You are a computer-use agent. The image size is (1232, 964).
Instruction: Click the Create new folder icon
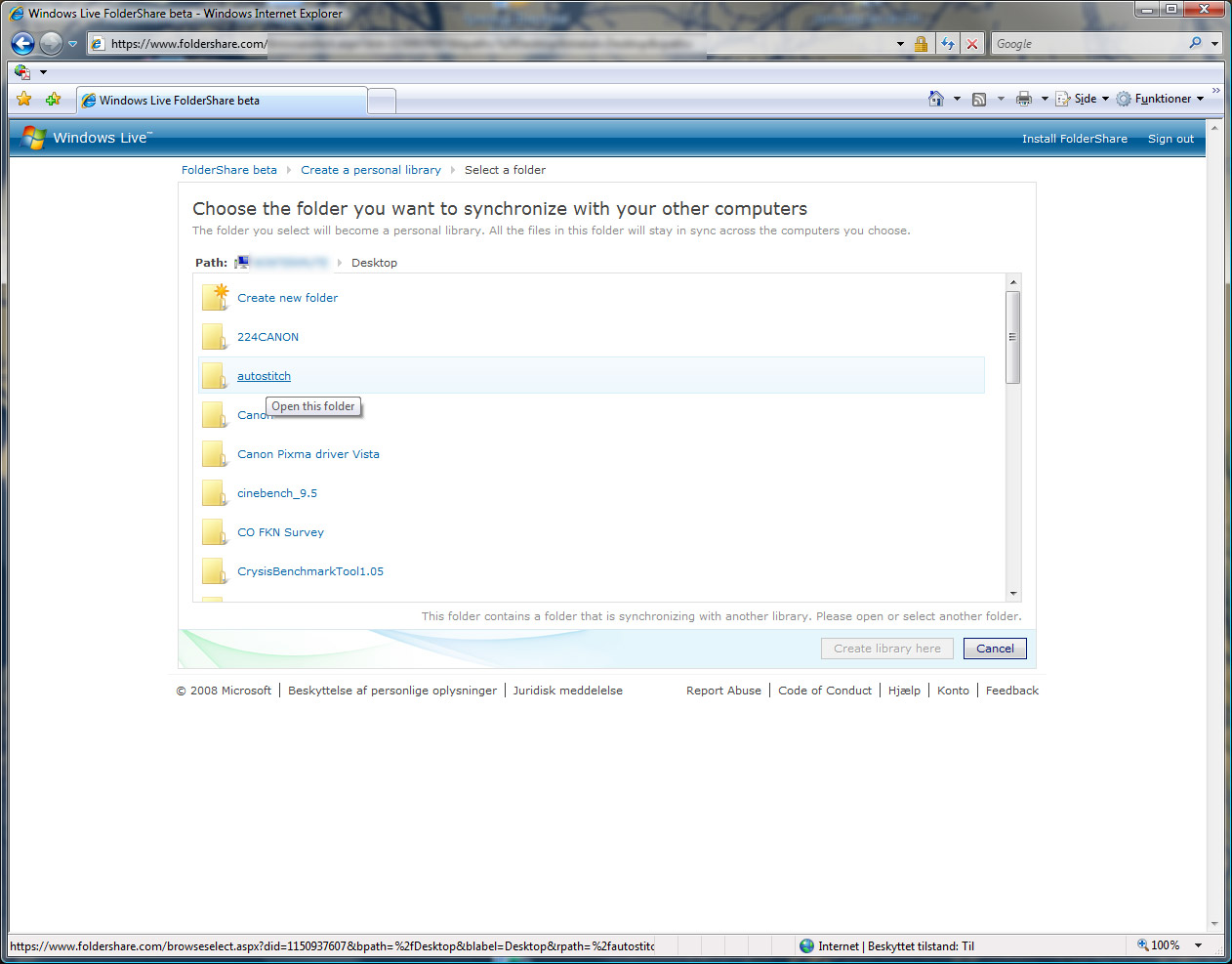[x=215, y=297]
